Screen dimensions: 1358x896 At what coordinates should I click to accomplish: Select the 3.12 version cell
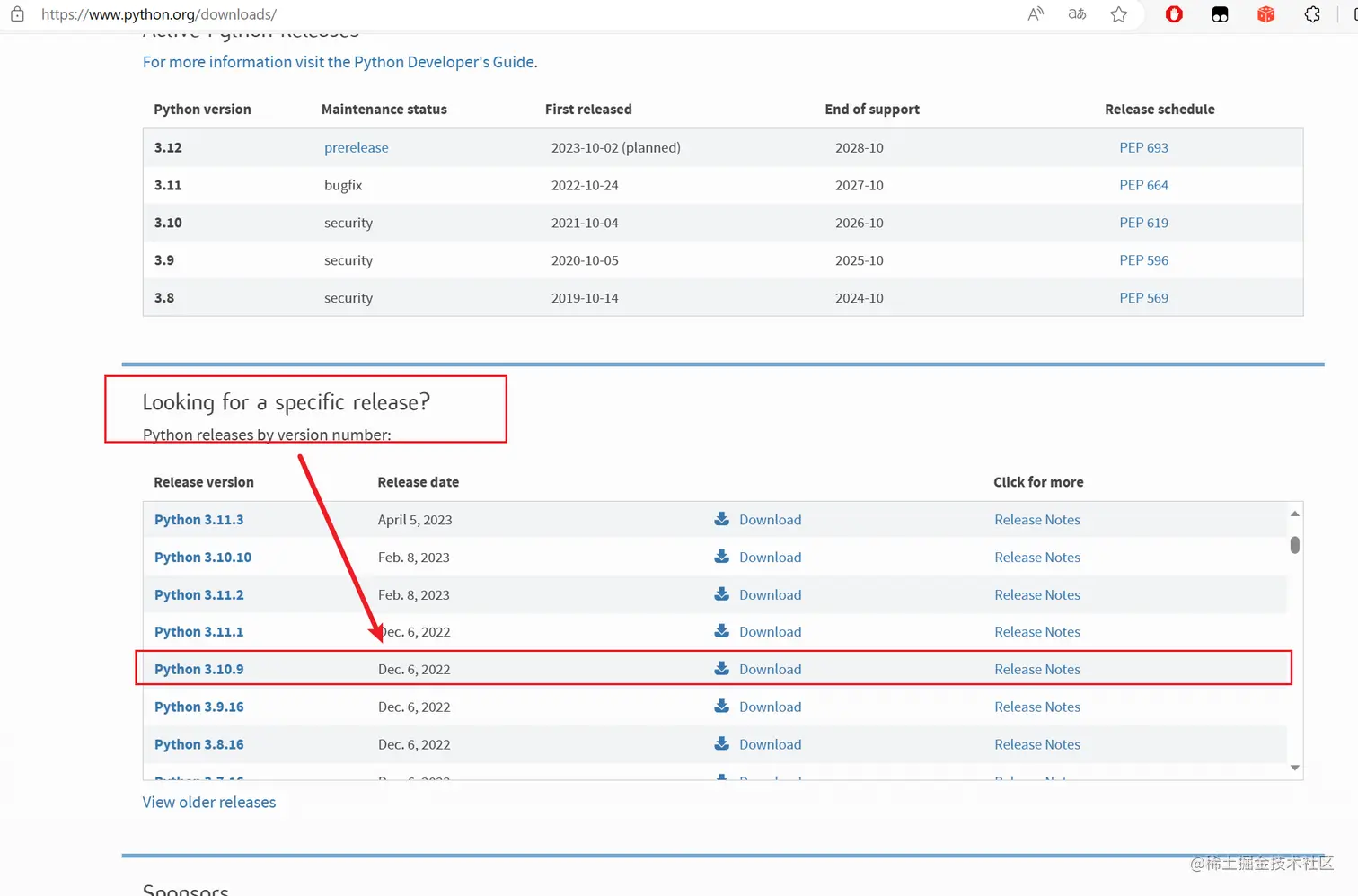168,147
